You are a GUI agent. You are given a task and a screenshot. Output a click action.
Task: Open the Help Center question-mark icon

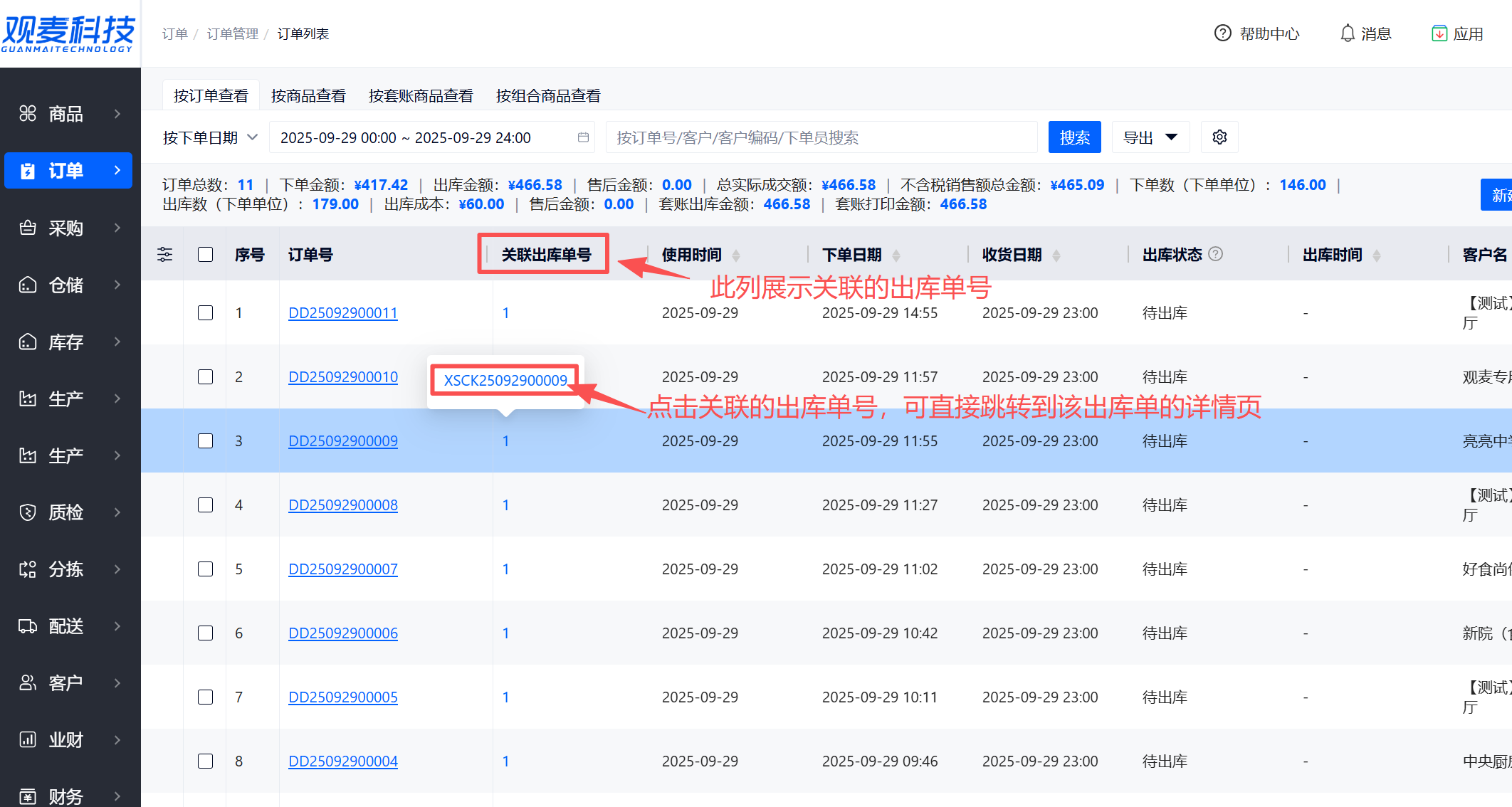pyautogui.click(x=1222, y=33)
